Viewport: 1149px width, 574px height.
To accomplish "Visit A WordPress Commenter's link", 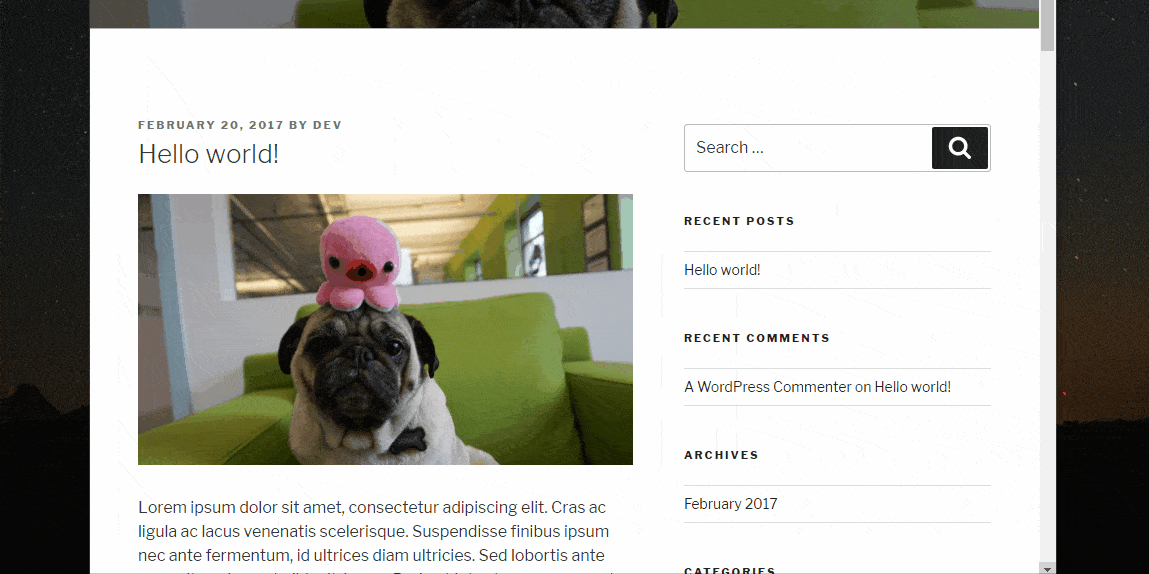I will [x=767, y=387].
